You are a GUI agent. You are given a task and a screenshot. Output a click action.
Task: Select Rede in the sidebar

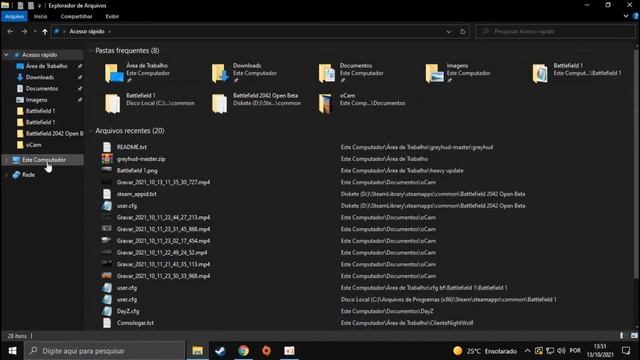[x=28, y=175]
